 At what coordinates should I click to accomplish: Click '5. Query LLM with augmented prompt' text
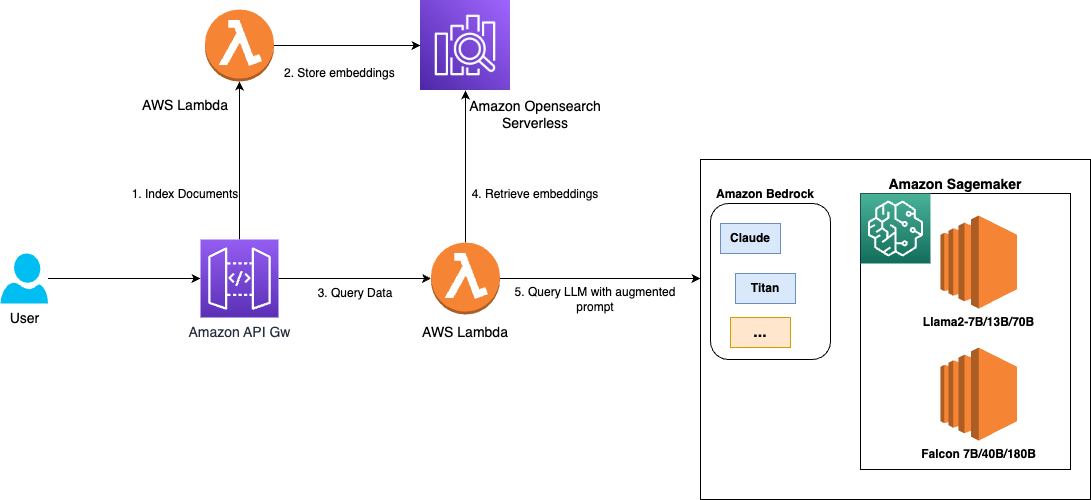pyautogui.click(x=595, y=299)
